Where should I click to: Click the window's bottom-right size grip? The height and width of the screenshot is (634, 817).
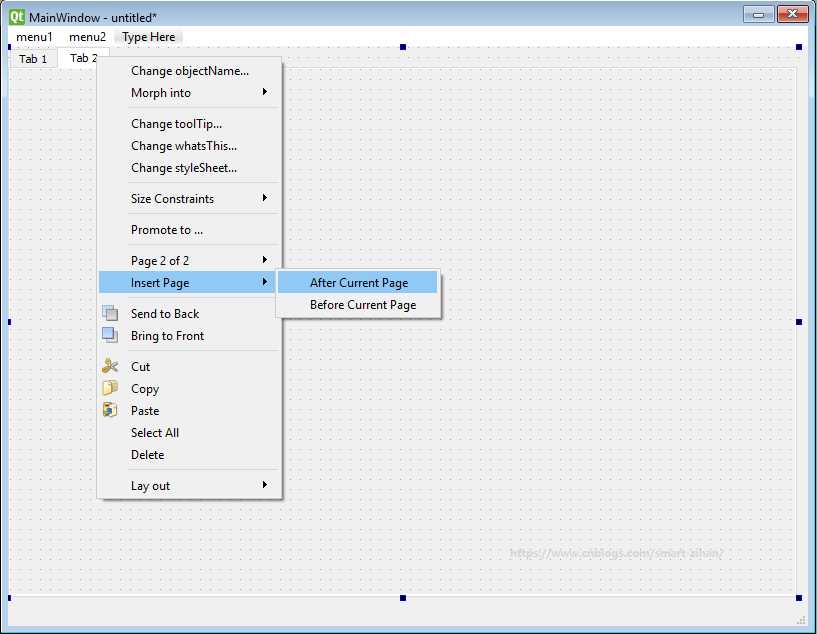pyautogui.click(x=802, y=619)
